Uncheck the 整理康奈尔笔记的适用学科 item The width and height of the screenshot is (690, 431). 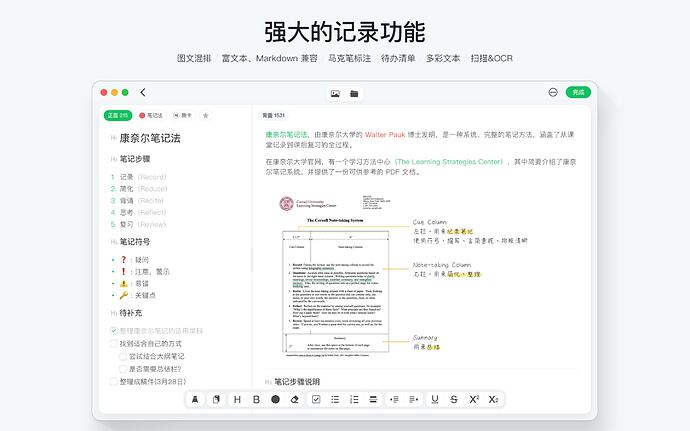tap(114, 330)
